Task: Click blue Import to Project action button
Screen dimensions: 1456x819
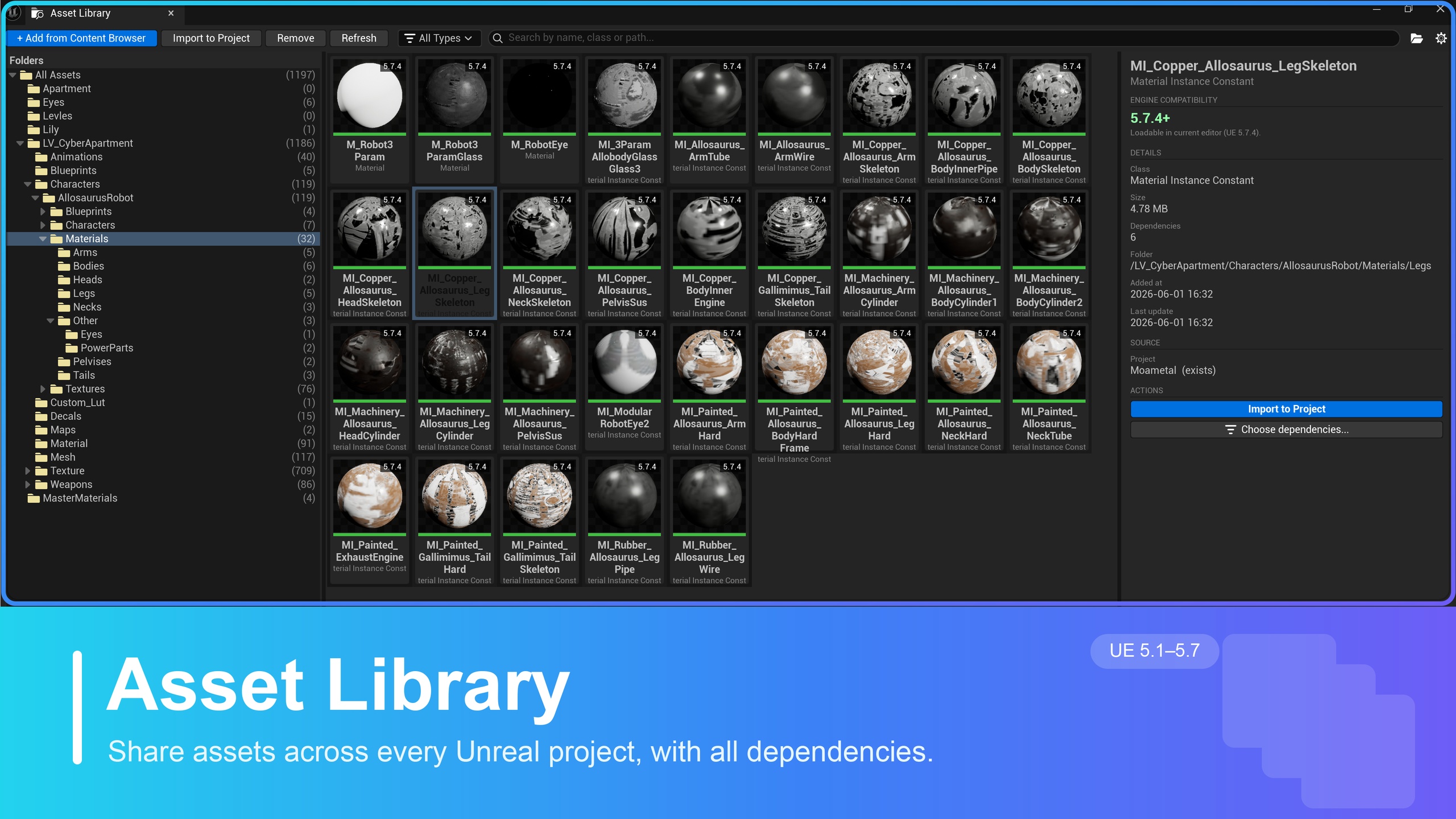Action: (x=1286, y=409)
